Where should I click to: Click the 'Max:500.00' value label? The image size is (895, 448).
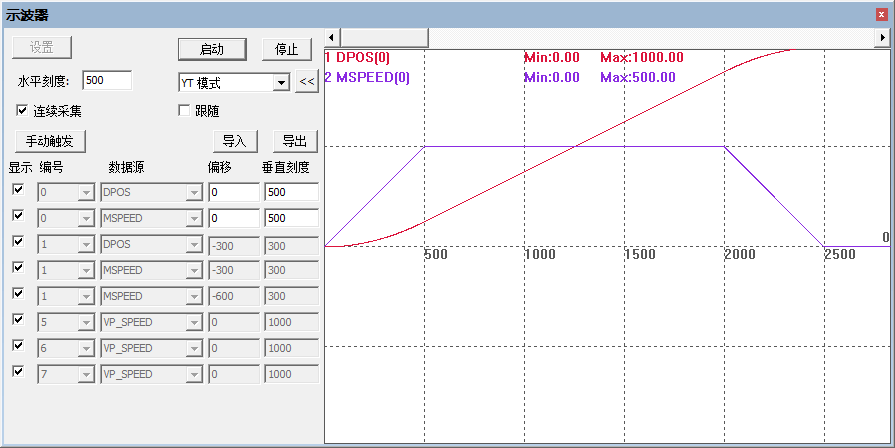(638, 77)
